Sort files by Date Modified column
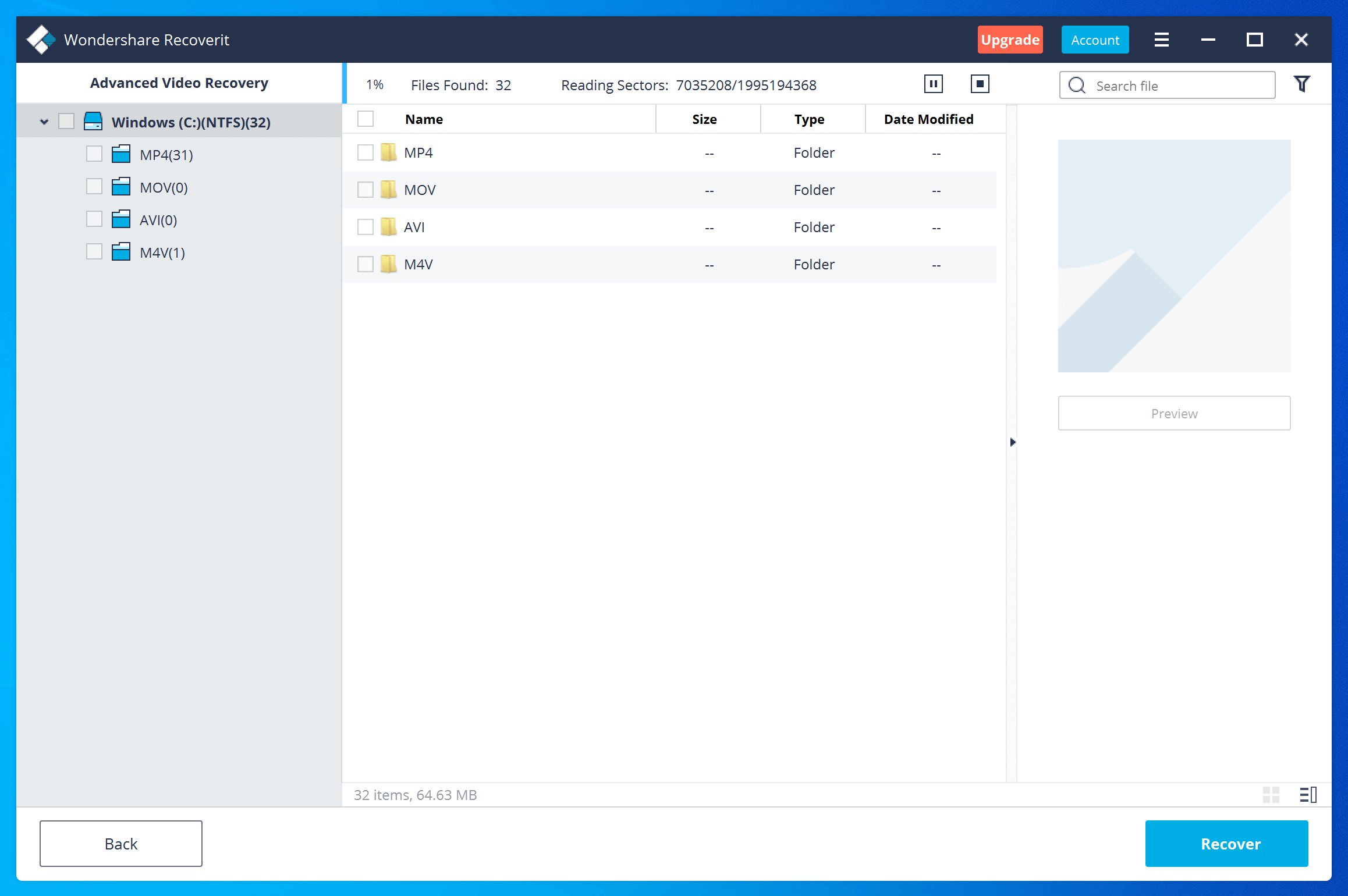This screenshot has height=896, width=1348. [x=928, y=119]
